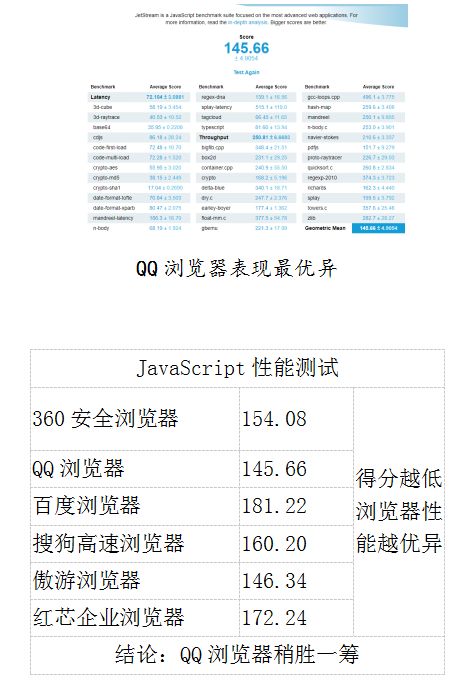Select the zlib benchmark label
Image resolution: width=472 pixels, height=683 pixels.
(x=311, y=218)
